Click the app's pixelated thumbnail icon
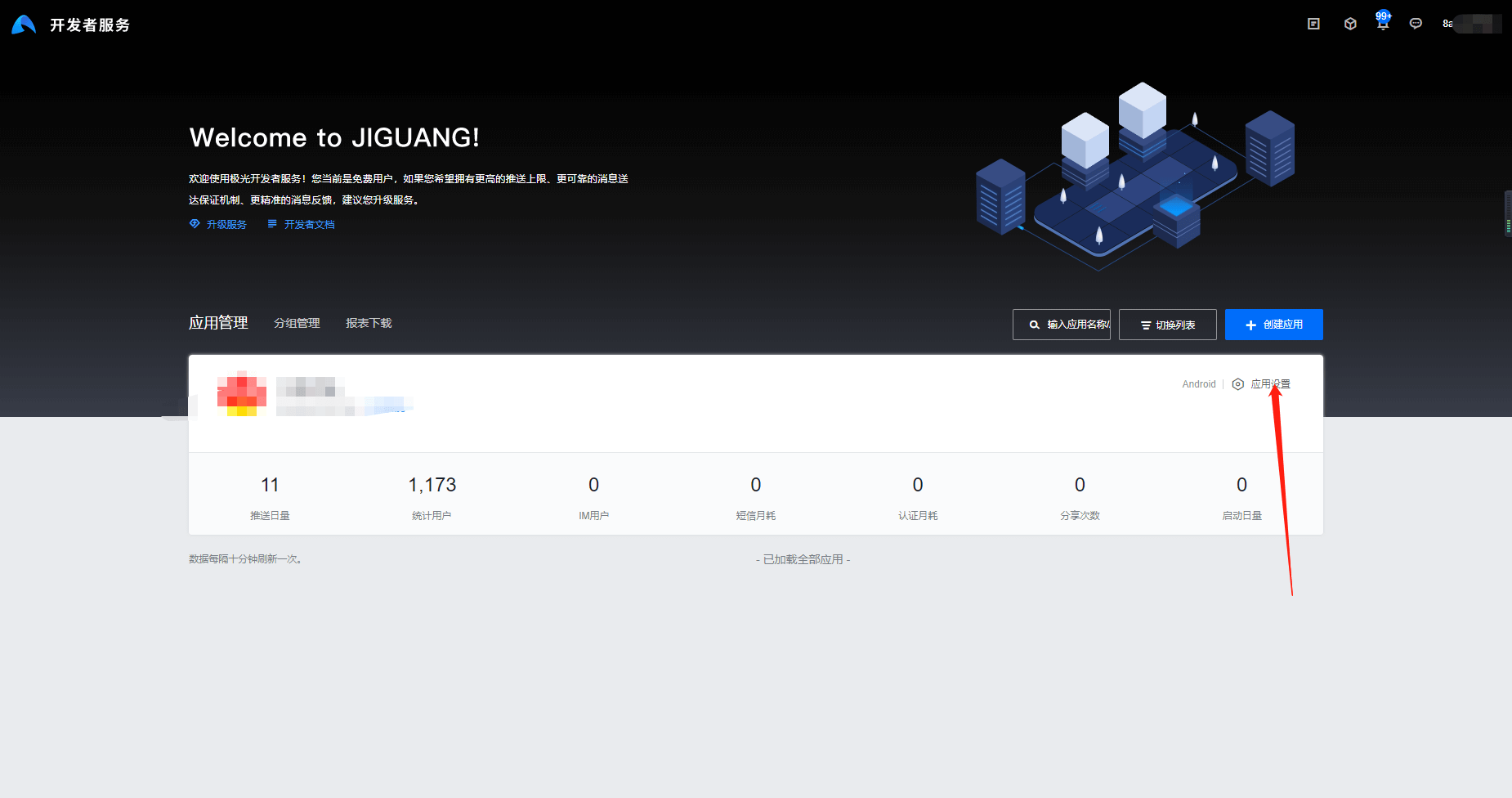 [242, 393]
